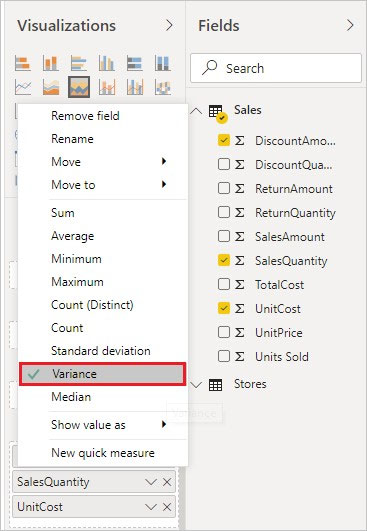Collapse the Sales table in Fields

tap(196, 110)
